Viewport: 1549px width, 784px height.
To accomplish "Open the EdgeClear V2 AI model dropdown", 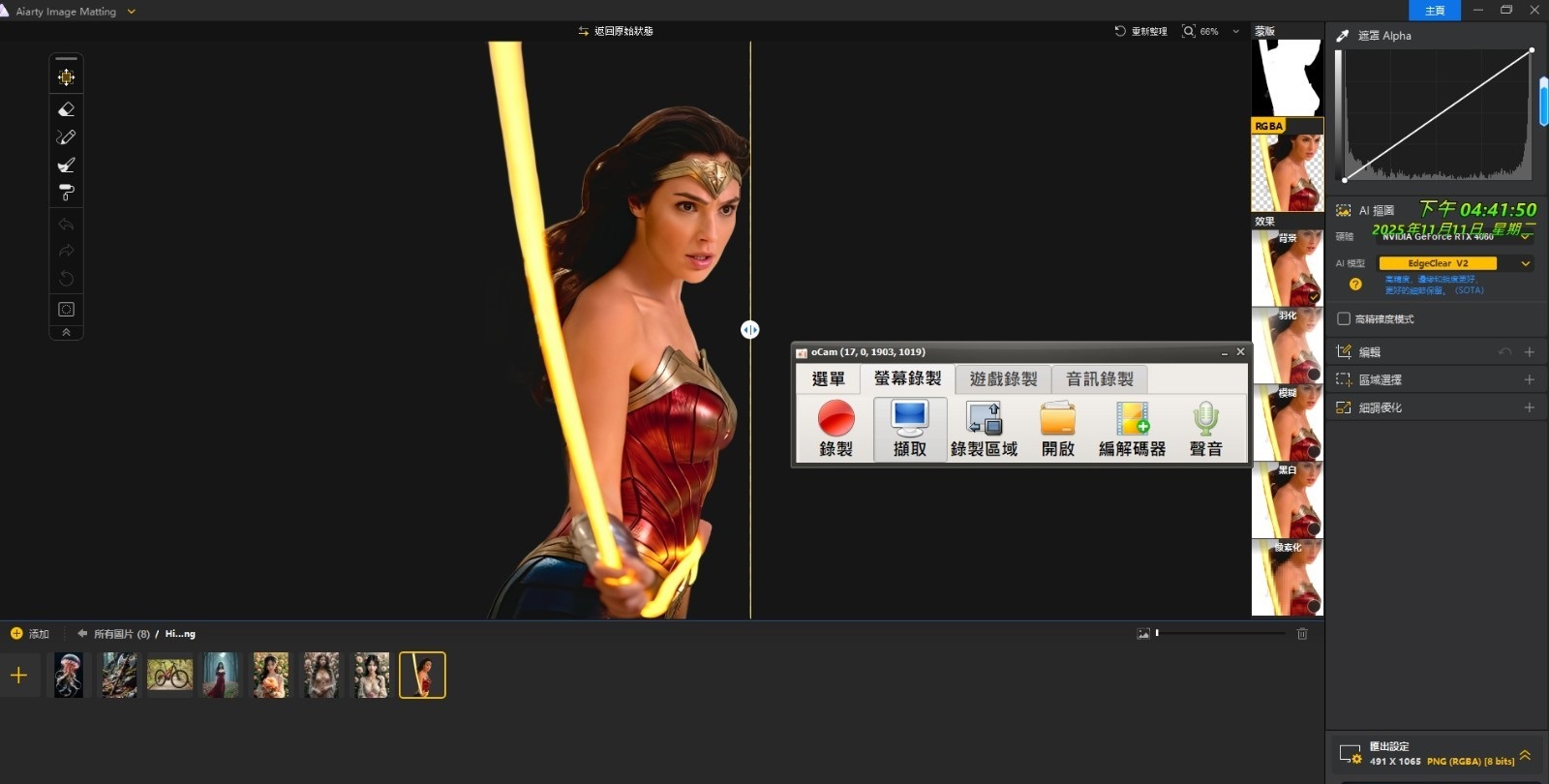I will pyautogui.click(x=1526, y=263).
